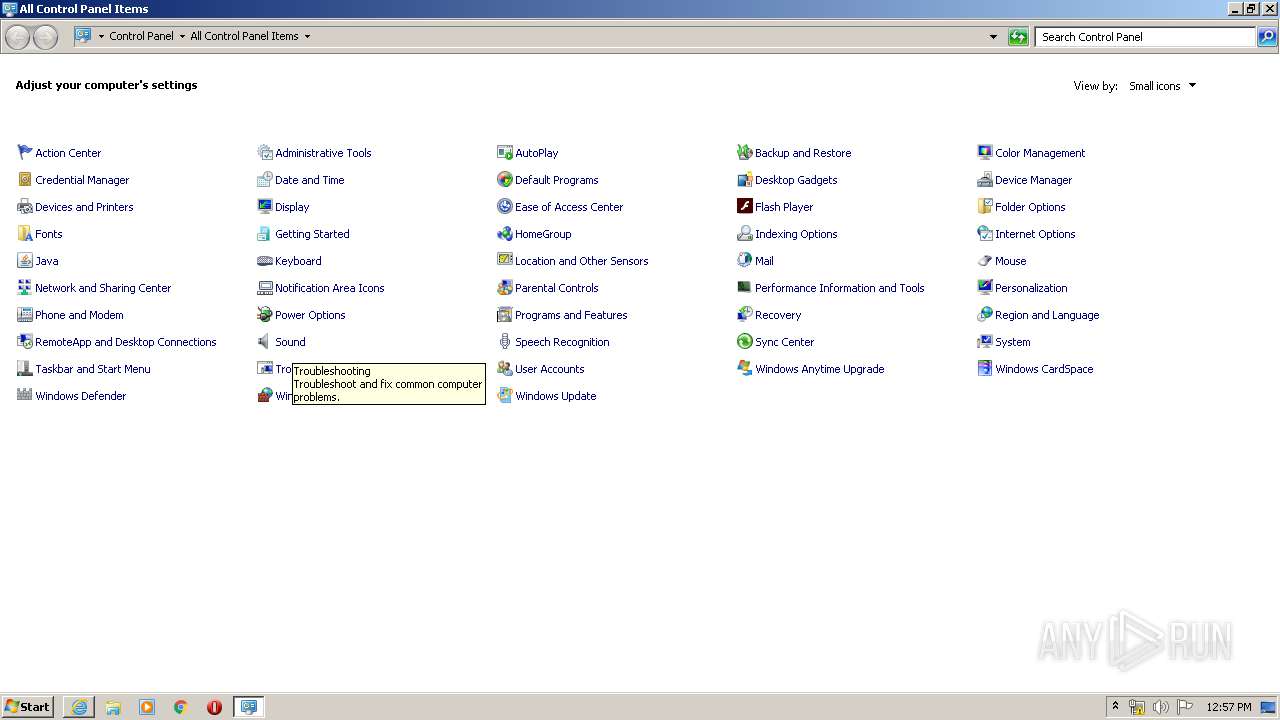
Task: Open the Internet Options link
Action: click(1035, 234)
